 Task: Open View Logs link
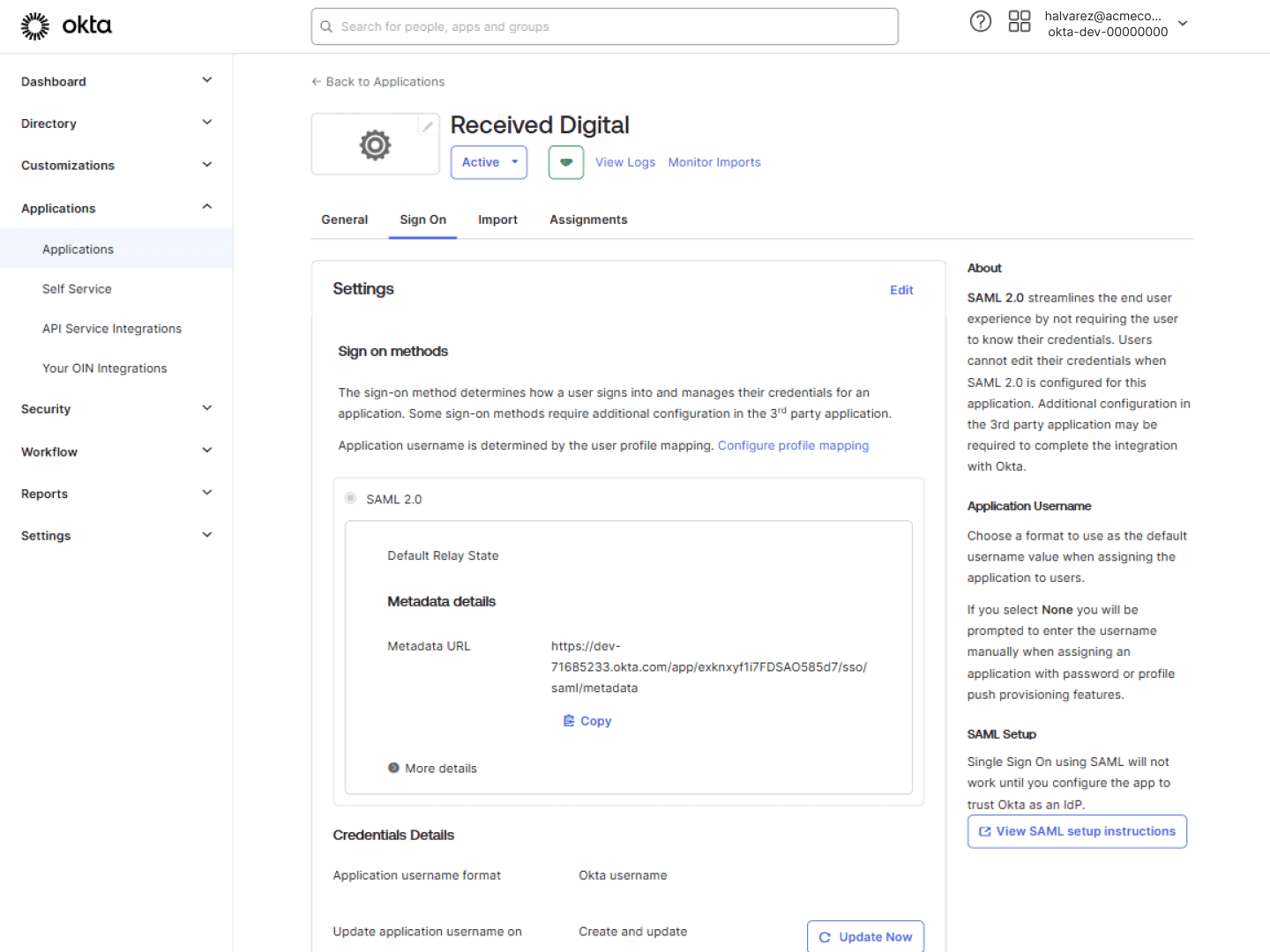(x=625, y=162)
